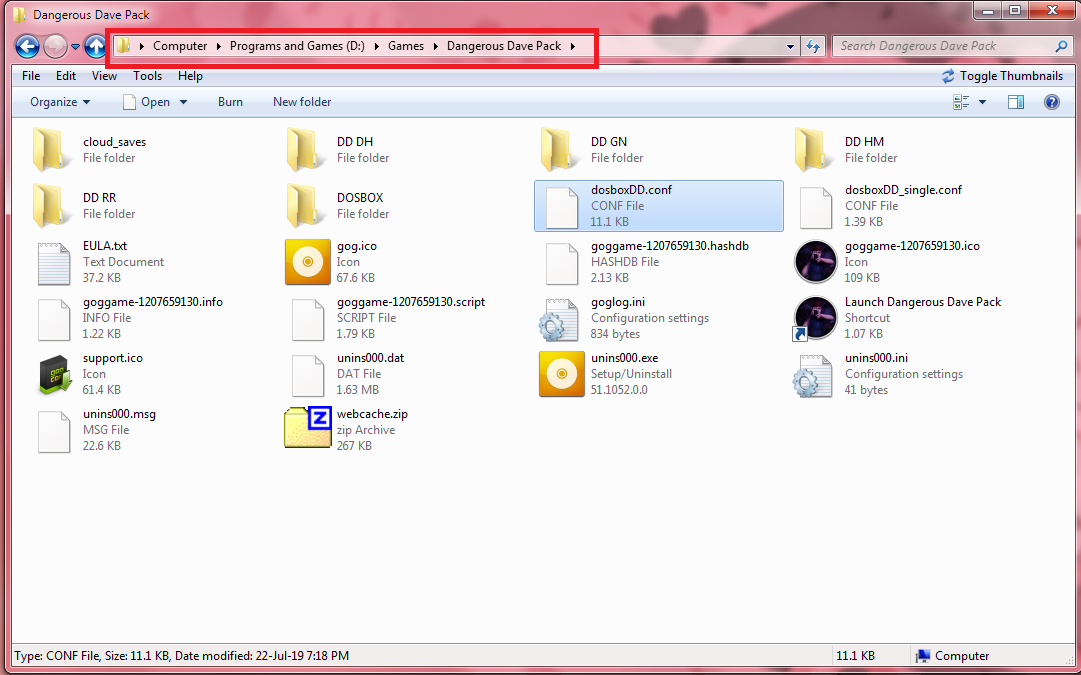This screenshot has width=1081, height=675.
Task: Change the view with the views icon
Action: (961, 102)
